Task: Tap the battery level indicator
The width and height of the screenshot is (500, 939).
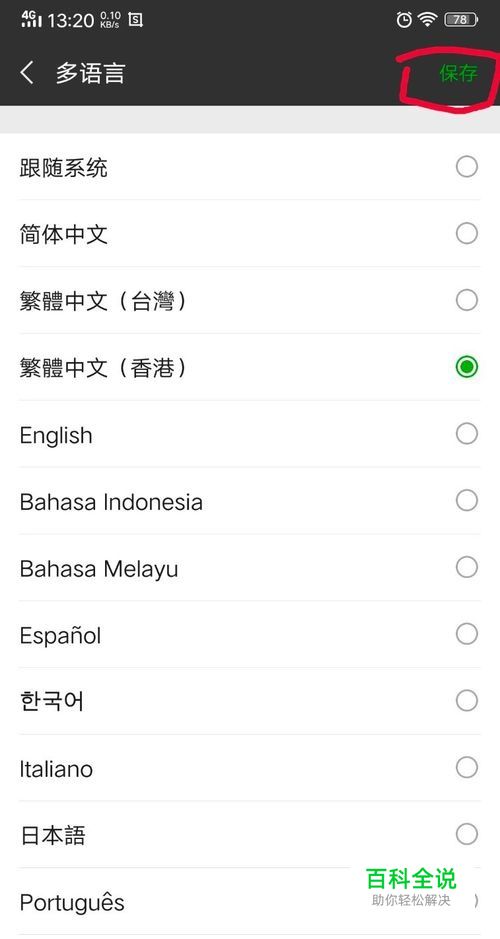Action: [x=460, y=20]
